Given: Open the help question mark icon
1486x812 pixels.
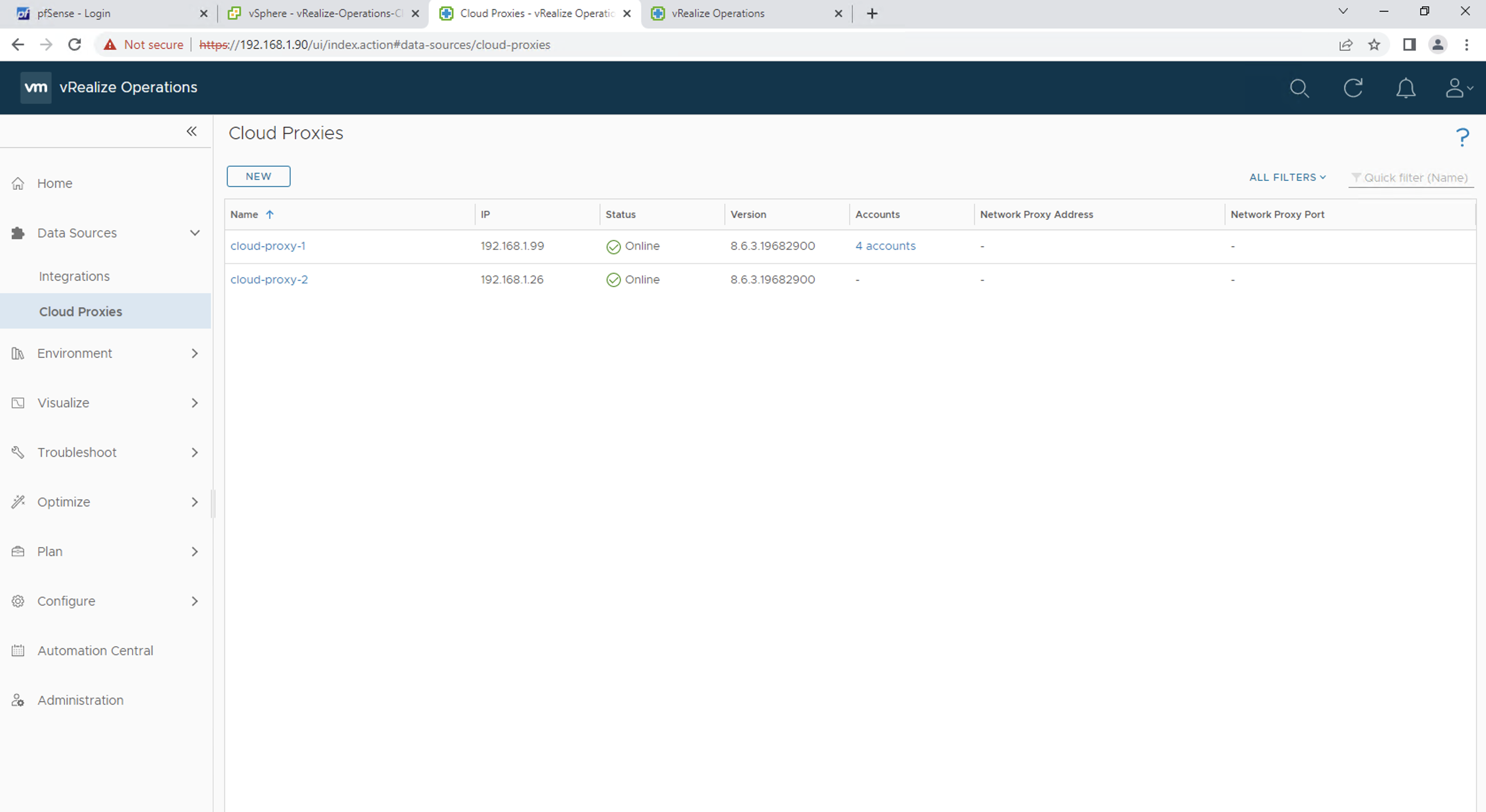Looking at the screenshot, I should tap(1462, 137).
